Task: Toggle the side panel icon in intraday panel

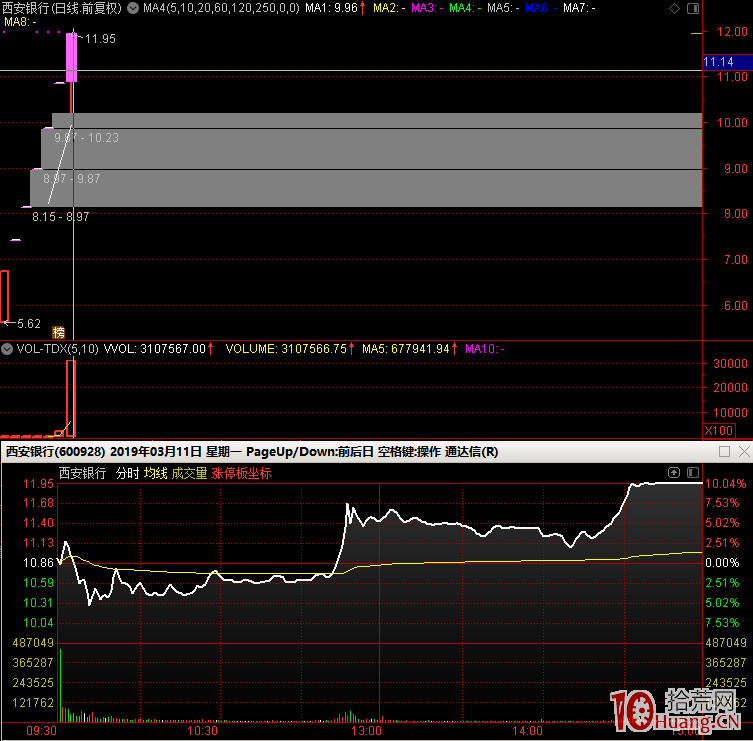Action: [693, 473]
